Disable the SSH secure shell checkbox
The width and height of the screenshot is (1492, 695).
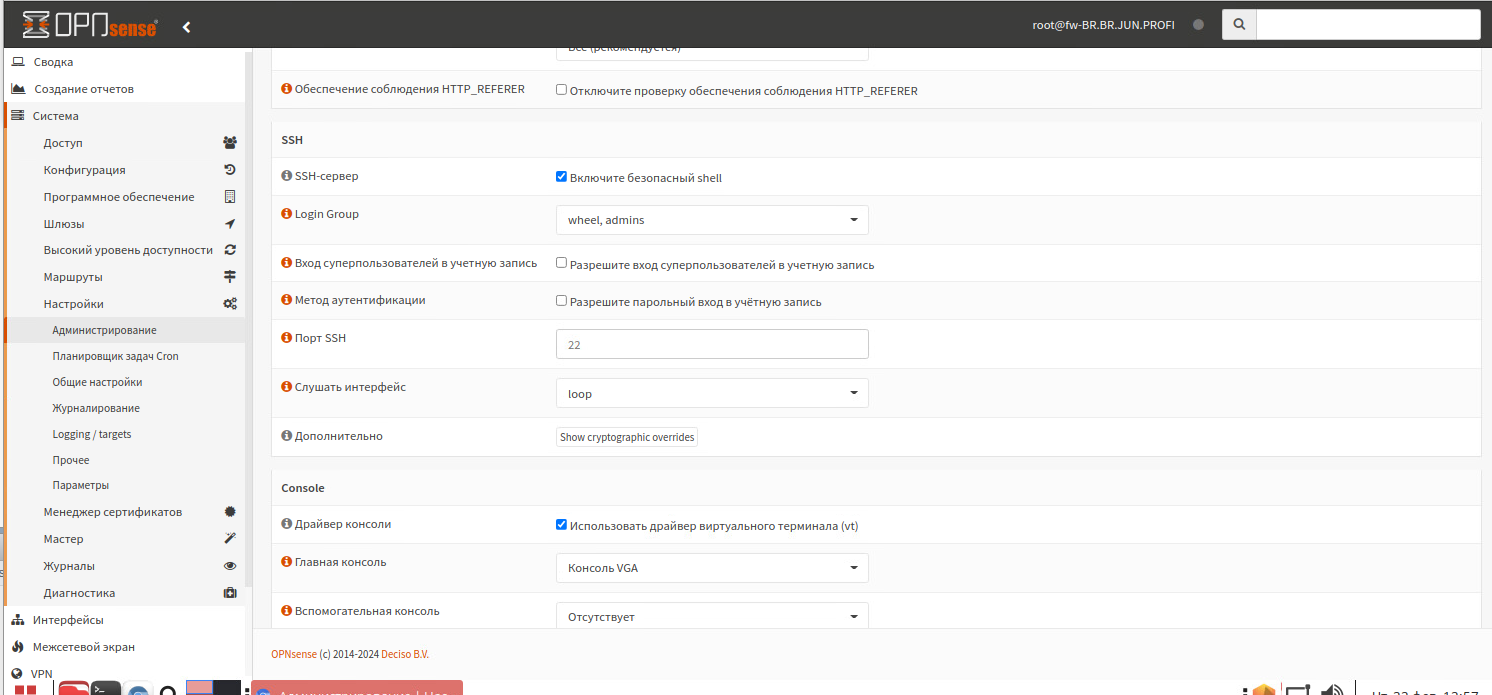[x=561, y=177]
